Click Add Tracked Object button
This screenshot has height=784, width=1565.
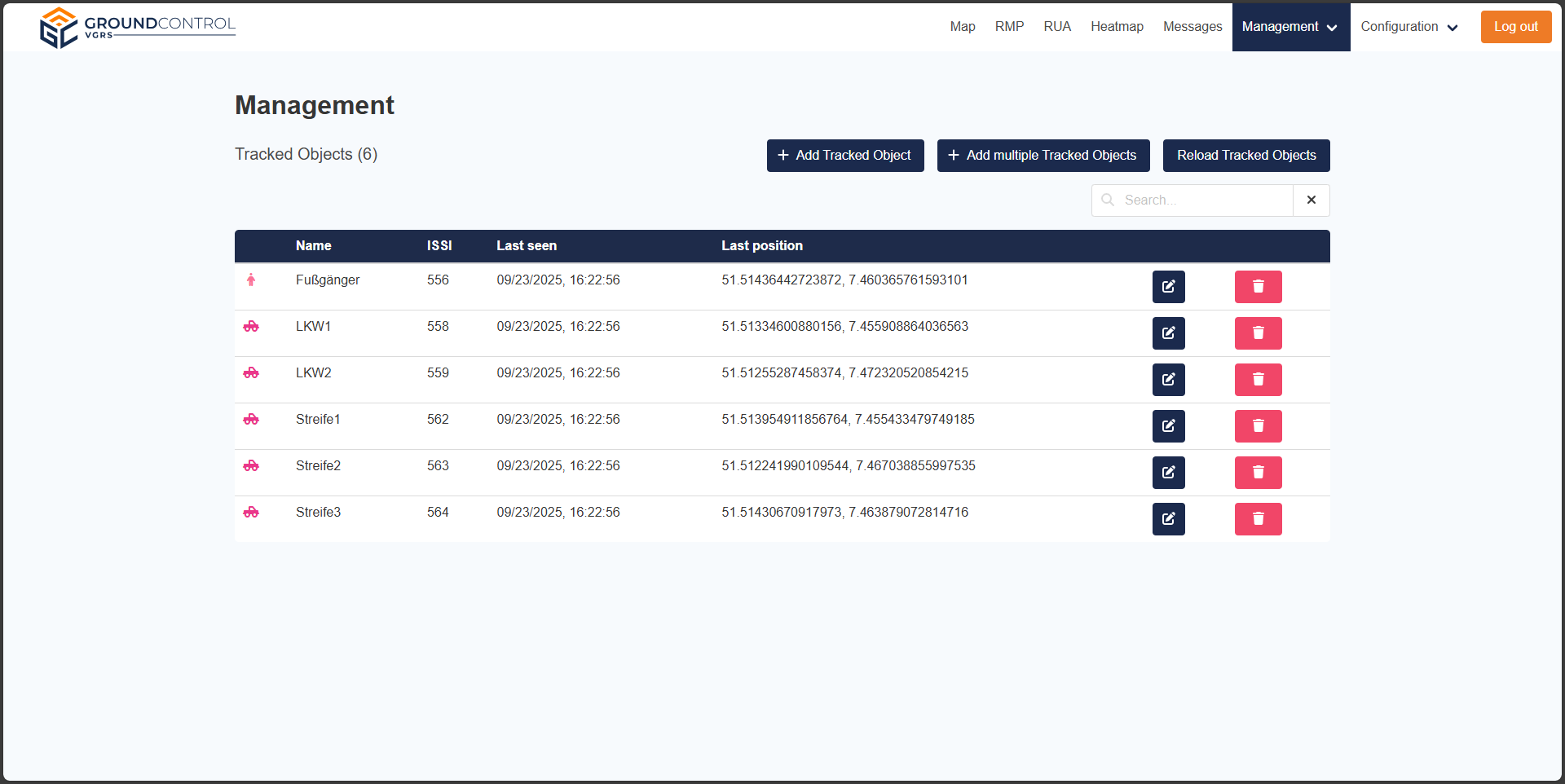click(x=844, y=156)
